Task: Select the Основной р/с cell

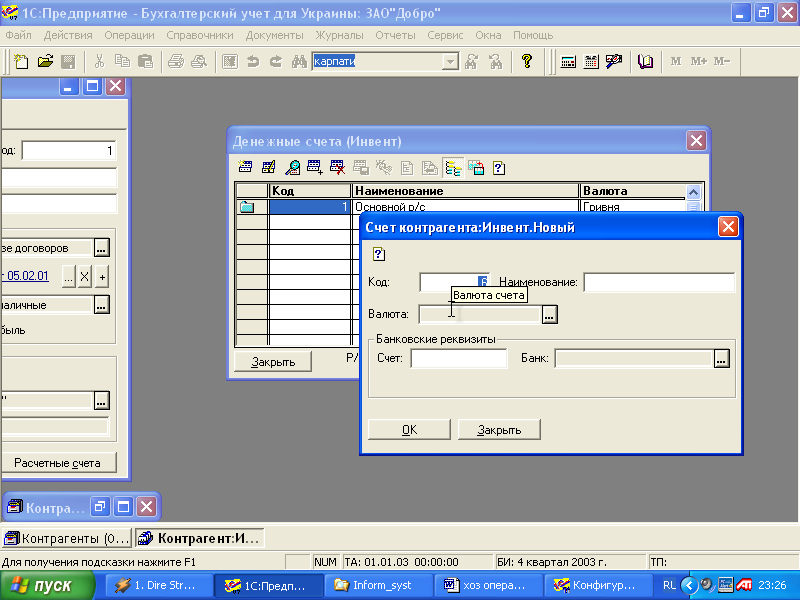Action: [465, 207]
